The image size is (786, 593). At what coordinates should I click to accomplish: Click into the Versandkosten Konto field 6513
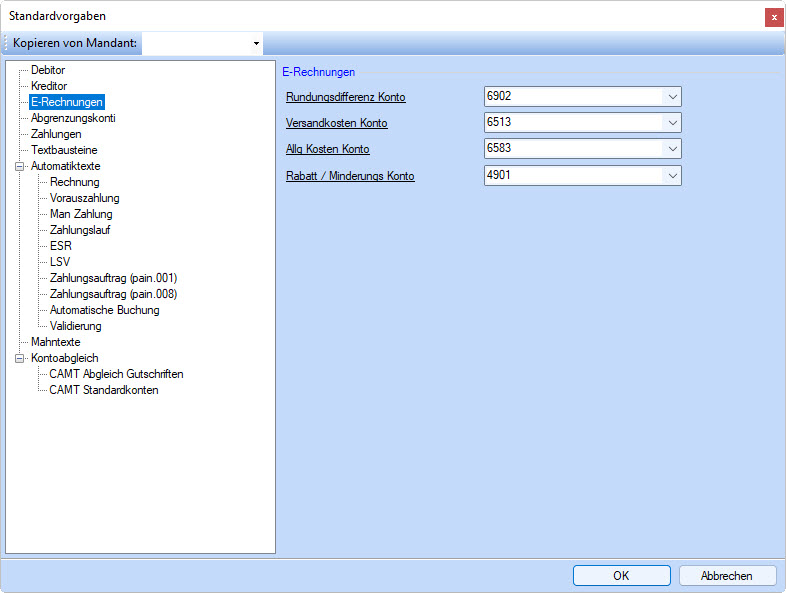[570, 123]
